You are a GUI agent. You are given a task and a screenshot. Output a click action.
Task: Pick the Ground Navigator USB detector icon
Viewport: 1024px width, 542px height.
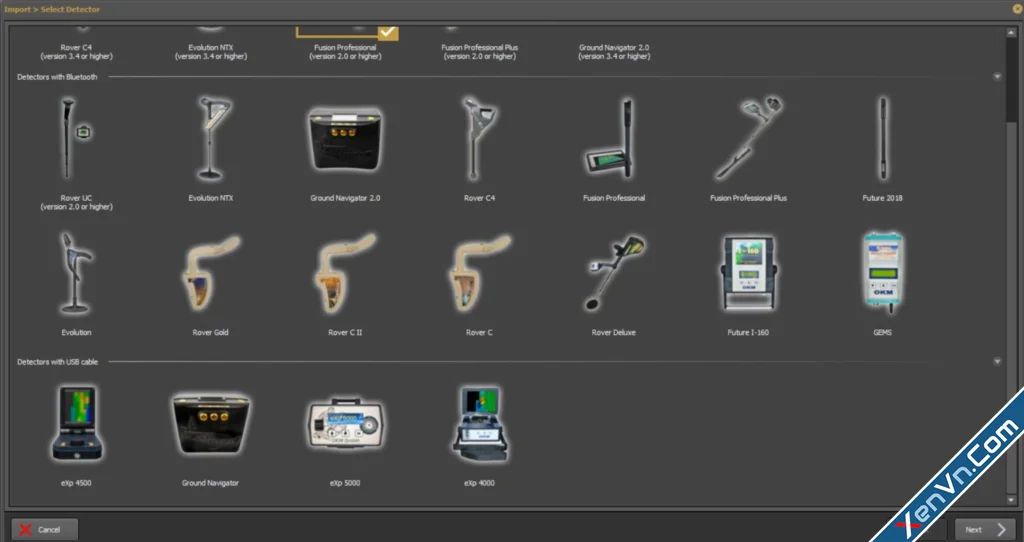[210, 424]
